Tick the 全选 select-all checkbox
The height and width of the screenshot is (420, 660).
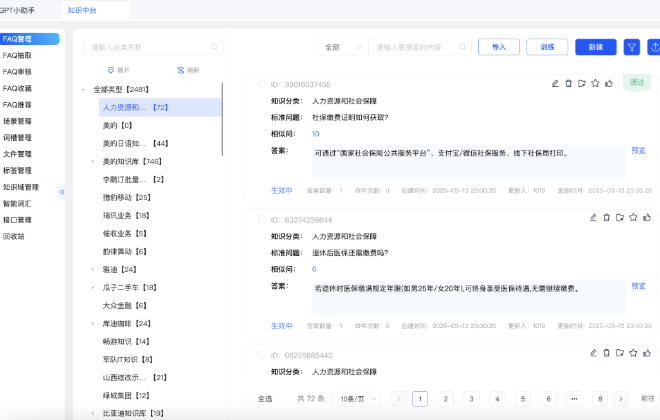(248, 398)
